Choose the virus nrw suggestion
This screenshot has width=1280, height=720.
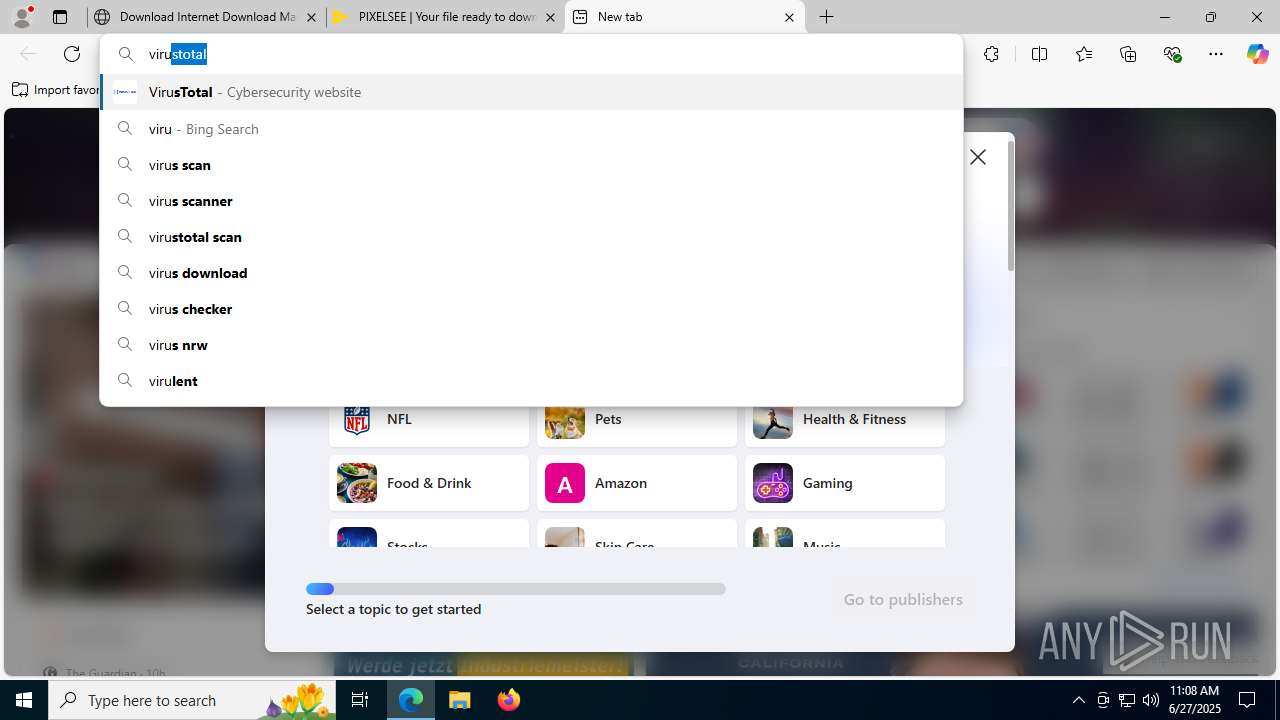coord(531,345)
